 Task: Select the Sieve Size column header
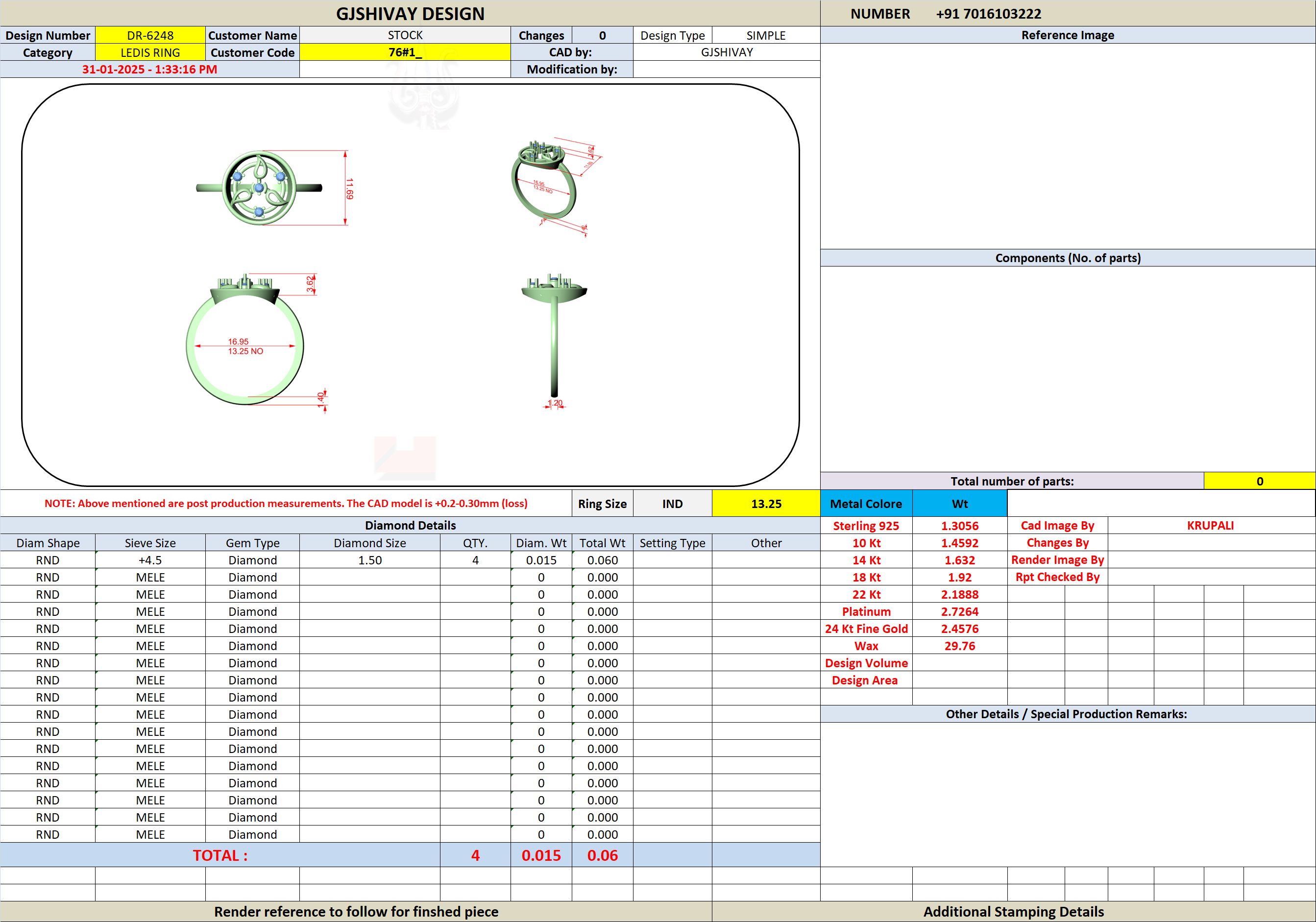pos(150,543)
